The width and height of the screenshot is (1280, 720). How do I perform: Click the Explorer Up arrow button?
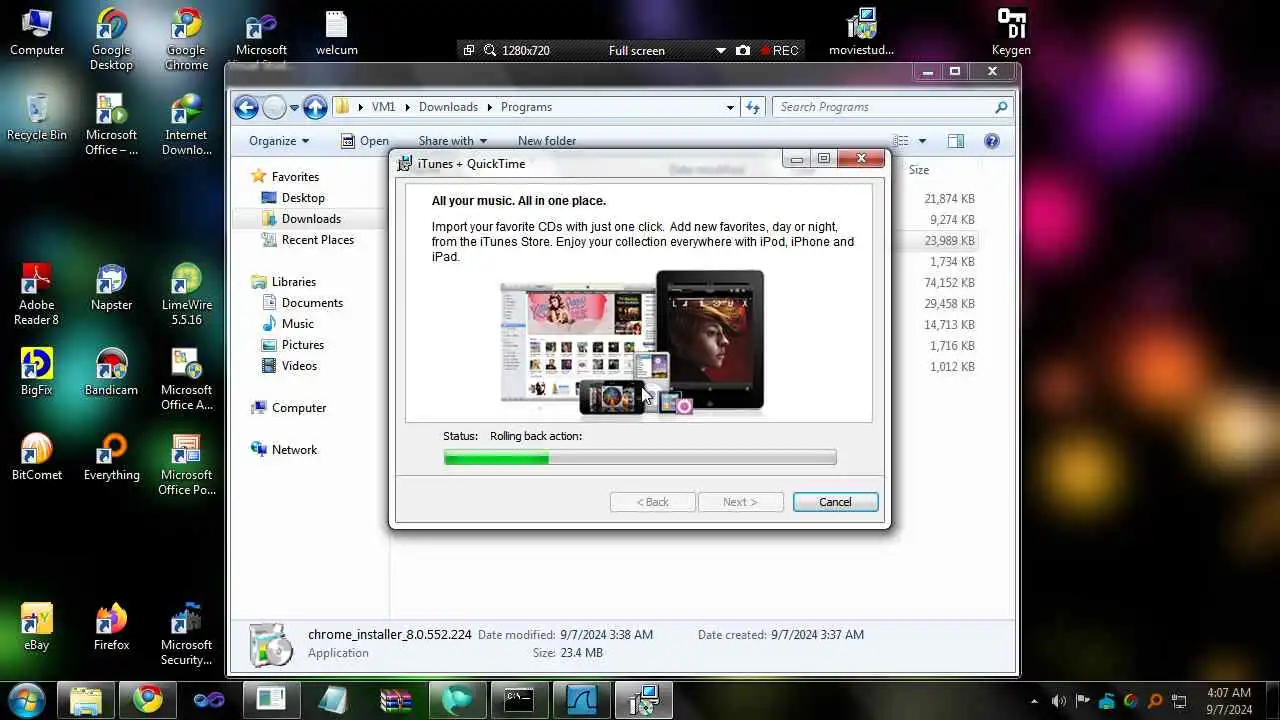click(x=315, y=107)
